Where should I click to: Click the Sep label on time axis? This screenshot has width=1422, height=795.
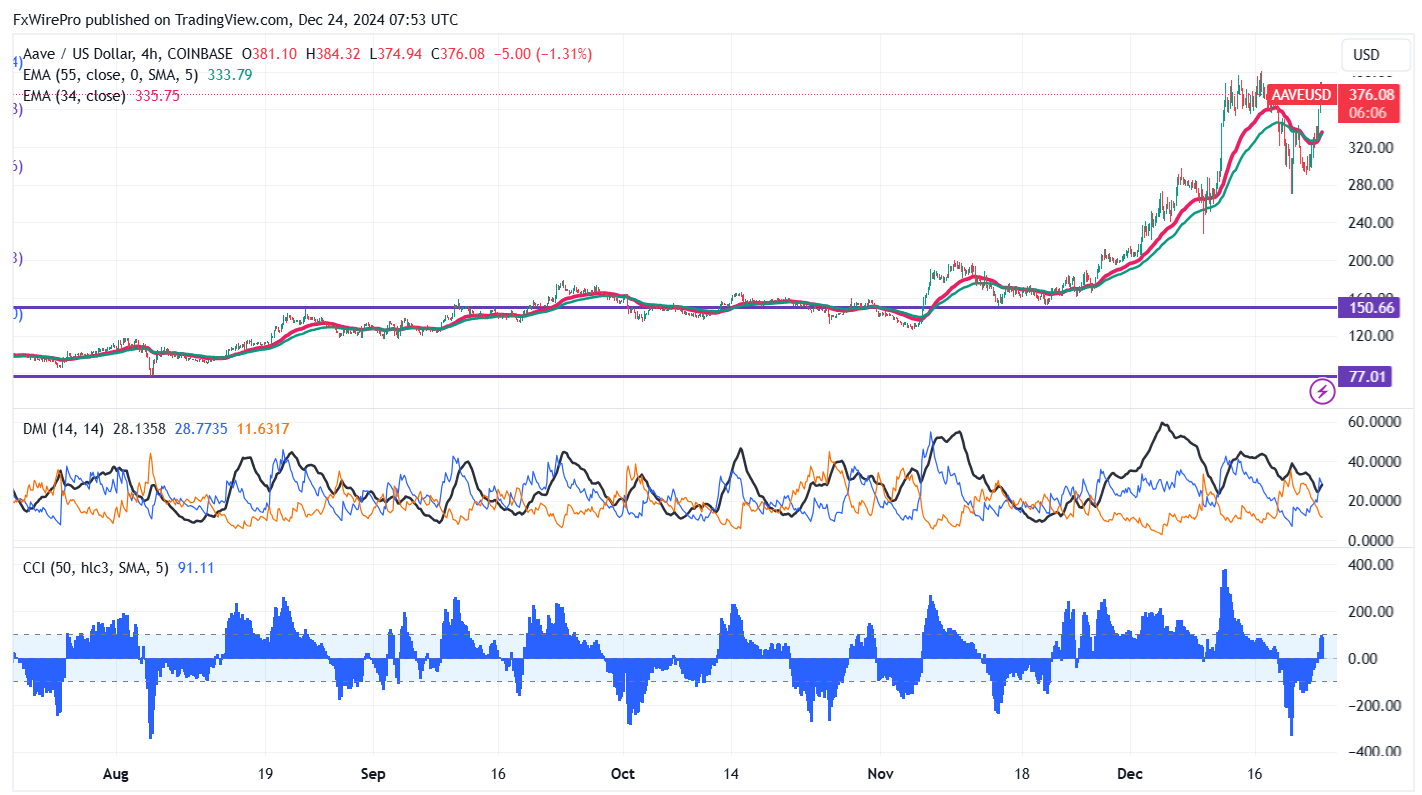pyautogui.click(x=373, y=774)
